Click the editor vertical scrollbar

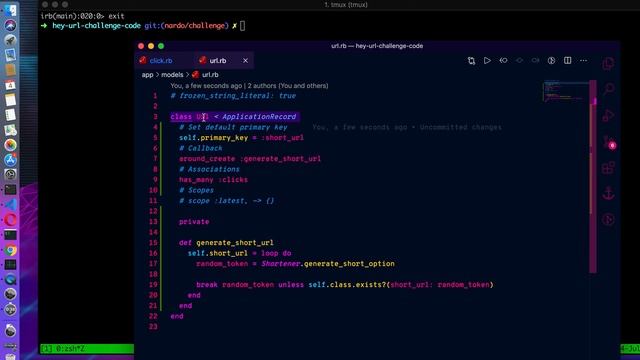tap(593, 176)
